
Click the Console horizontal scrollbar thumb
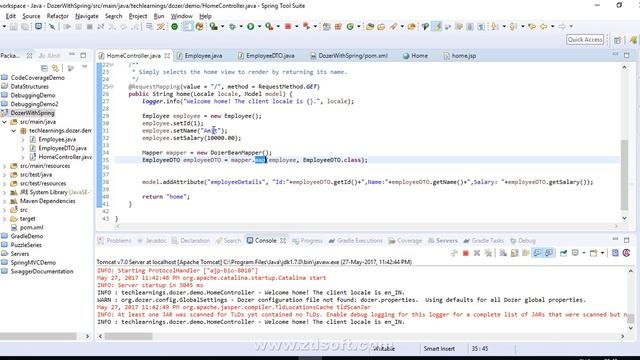pyautogui.click(x=128, y=336)
